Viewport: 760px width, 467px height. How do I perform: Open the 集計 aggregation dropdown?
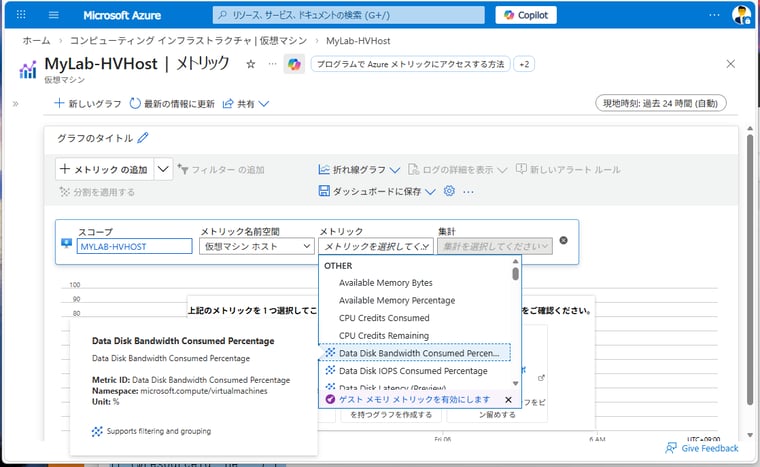click(x=495, y=246)
